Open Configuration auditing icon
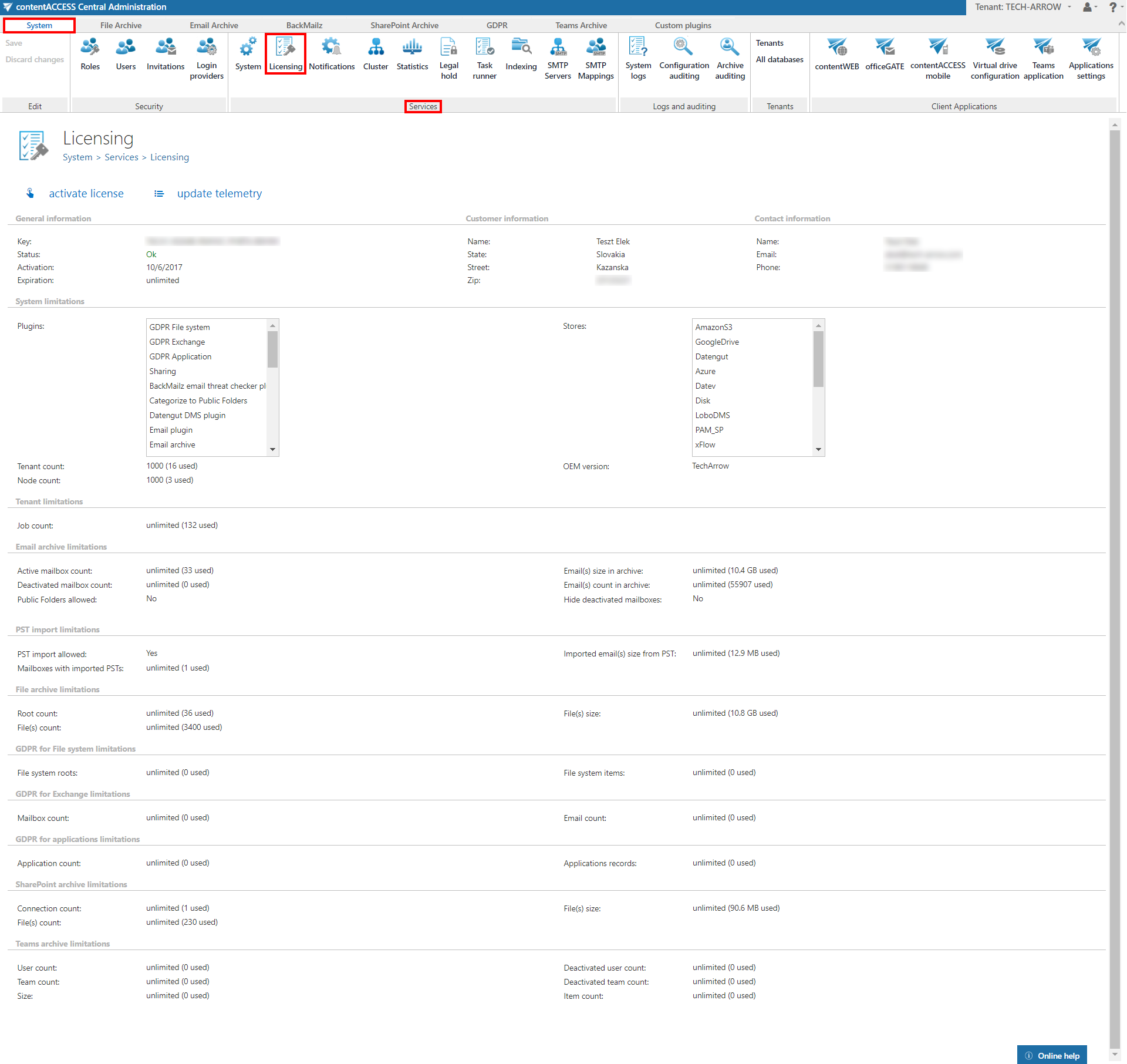The height and width of the screenshot is (1064, 1127). click(684, 58)
